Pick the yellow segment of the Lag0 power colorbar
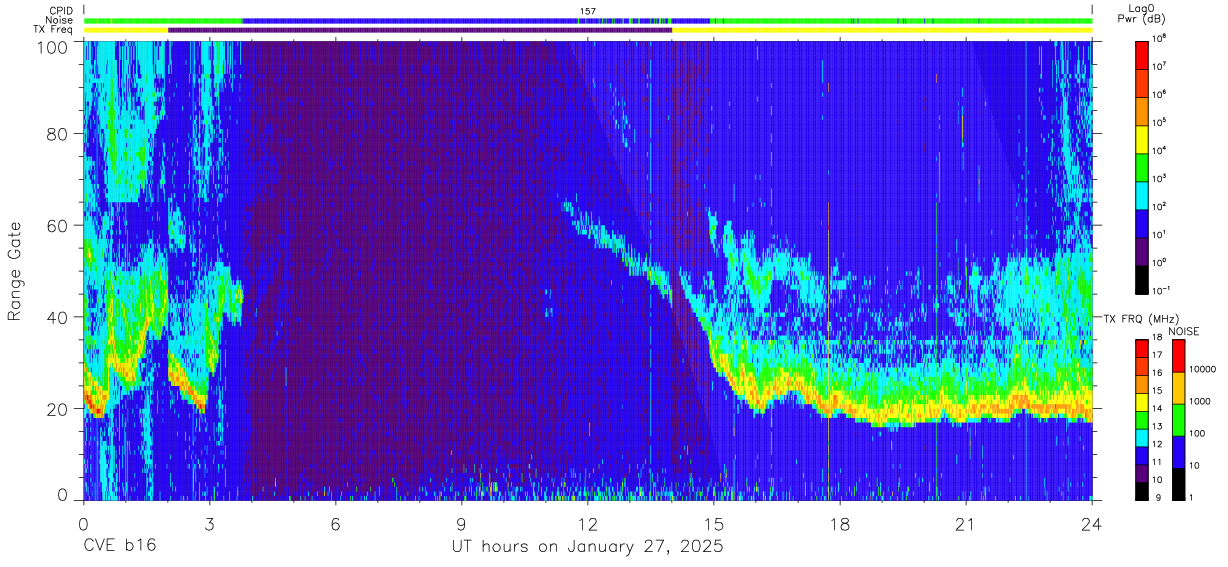The height and width of the screenshot is (567, 1228). click(1143, 138)
